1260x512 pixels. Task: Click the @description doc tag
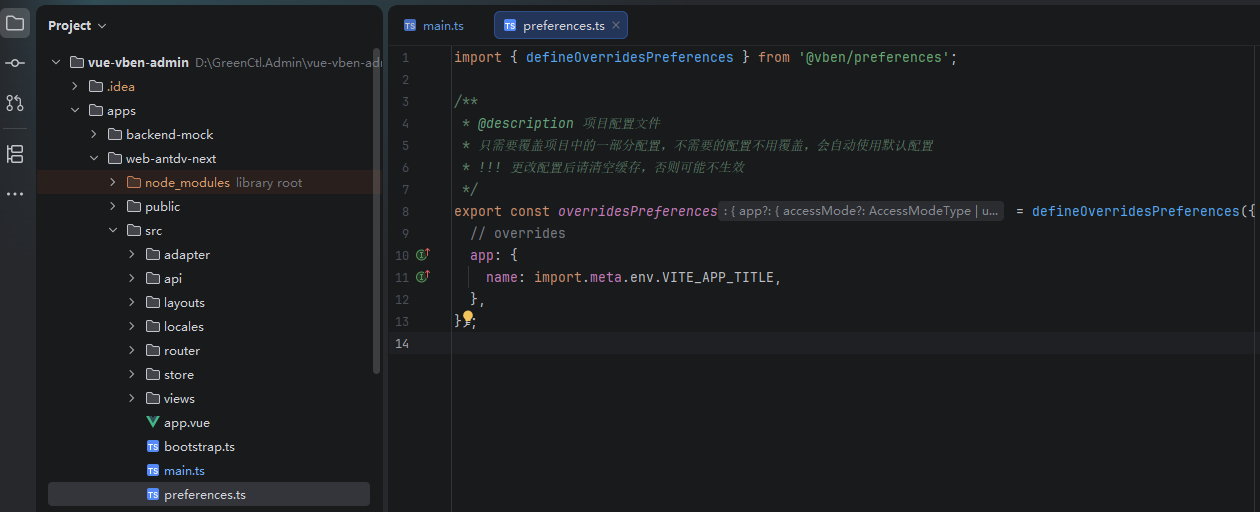pos(525,123)
